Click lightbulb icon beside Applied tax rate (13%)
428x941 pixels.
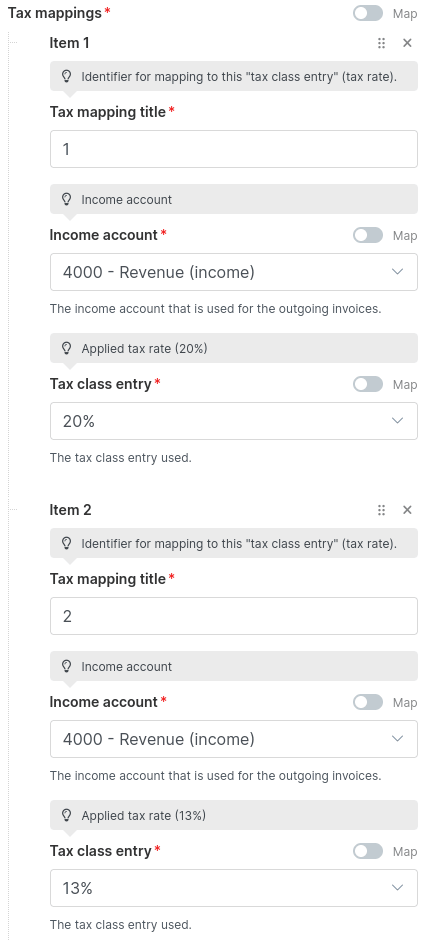pos(67,815)
